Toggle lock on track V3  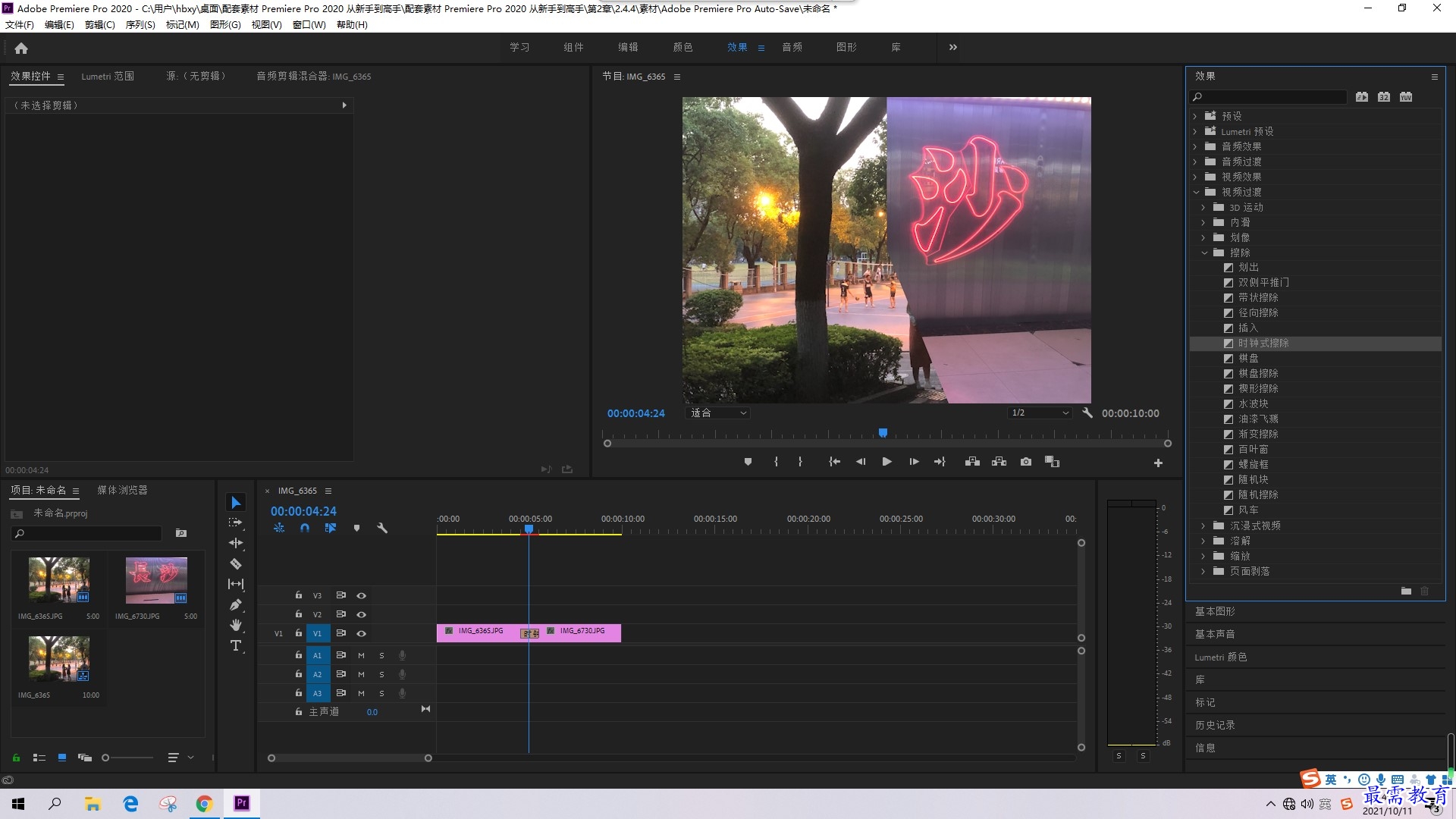pos(299,595)
